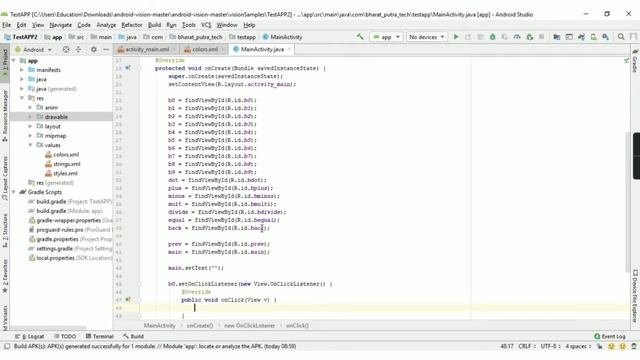Open Project Structure from the toolbar folder icon

(557, 37)
